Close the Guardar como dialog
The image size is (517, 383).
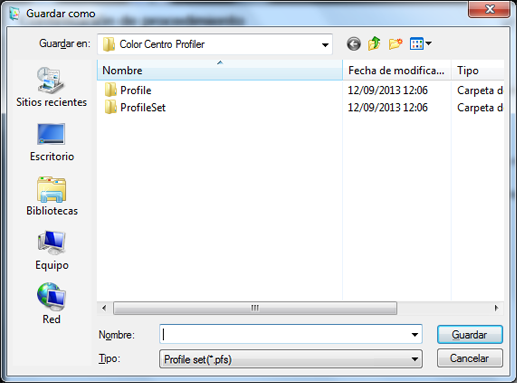click(x=489, y=9)
